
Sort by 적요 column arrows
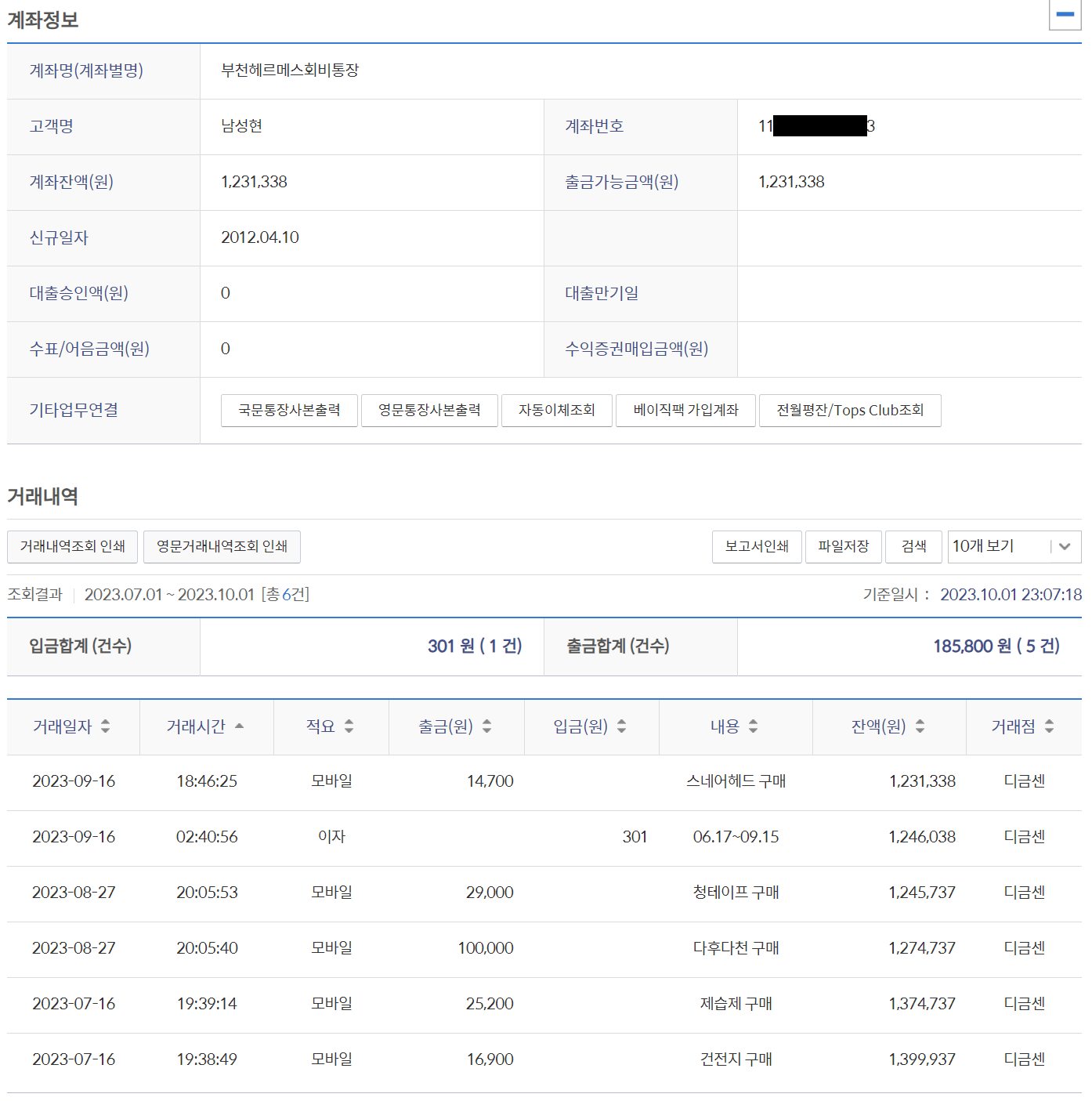click(349, 726)
